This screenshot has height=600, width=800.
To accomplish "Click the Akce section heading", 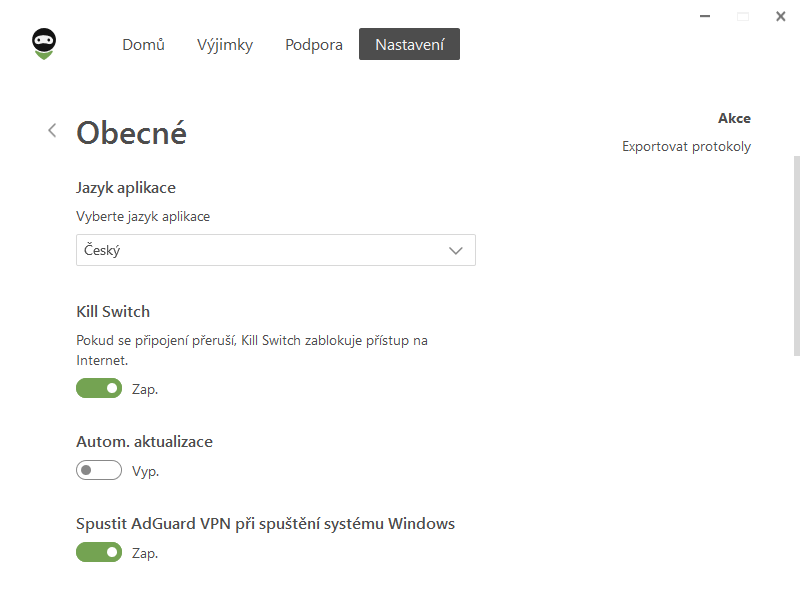I will coord(734,118).
